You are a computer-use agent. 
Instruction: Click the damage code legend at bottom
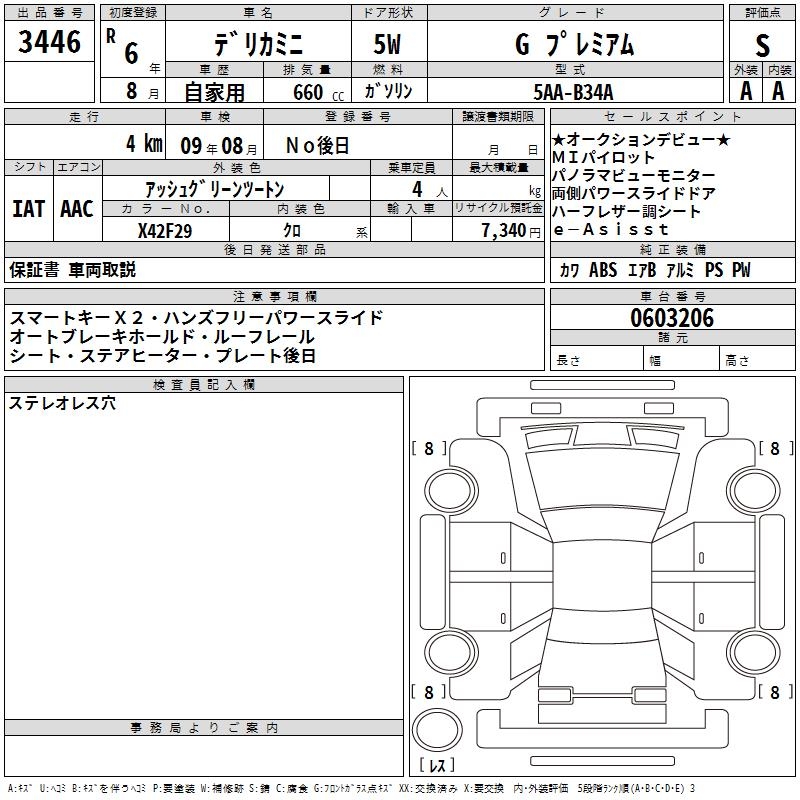351,788
